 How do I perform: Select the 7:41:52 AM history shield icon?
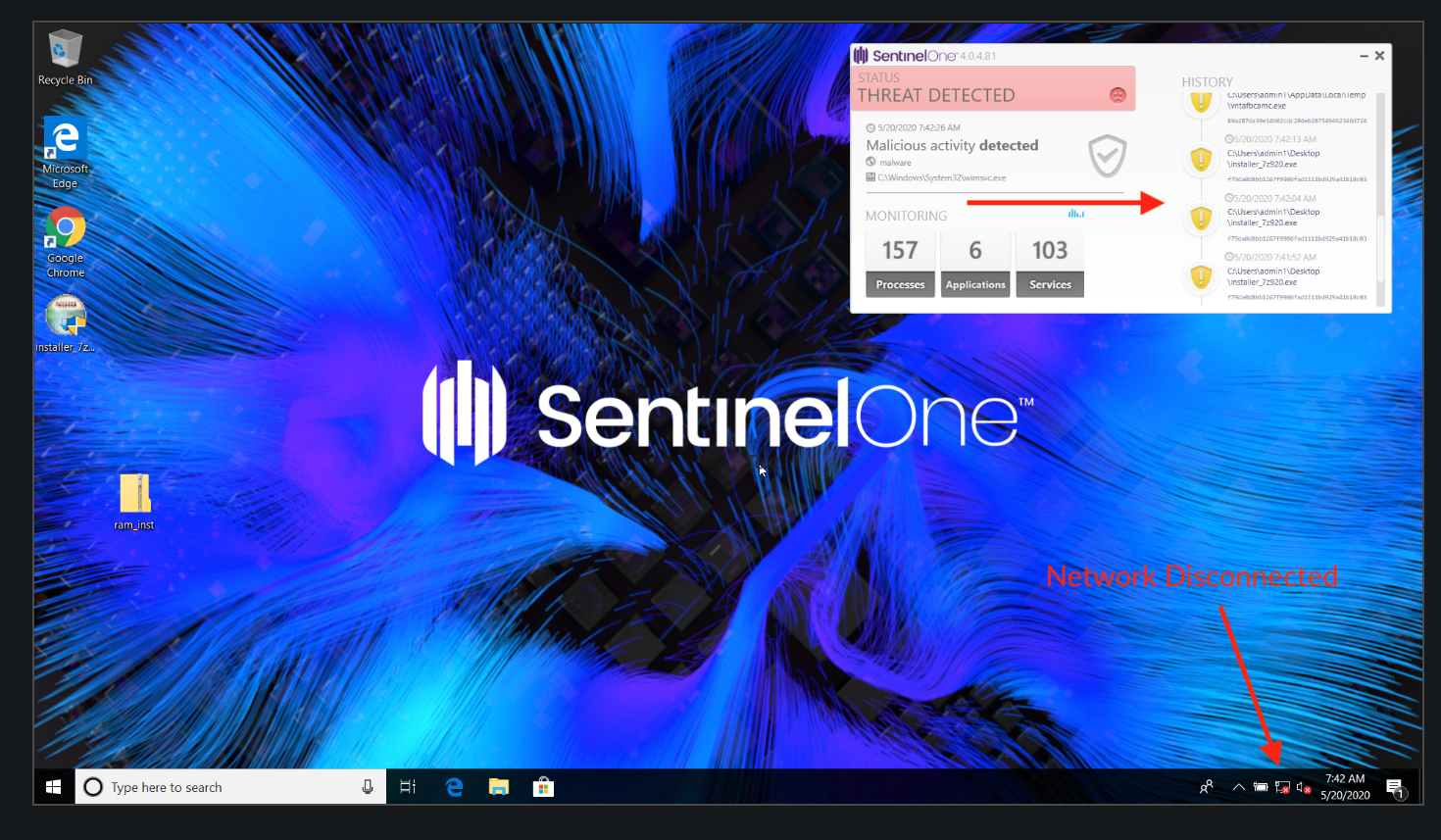(x=1201, y=276)
